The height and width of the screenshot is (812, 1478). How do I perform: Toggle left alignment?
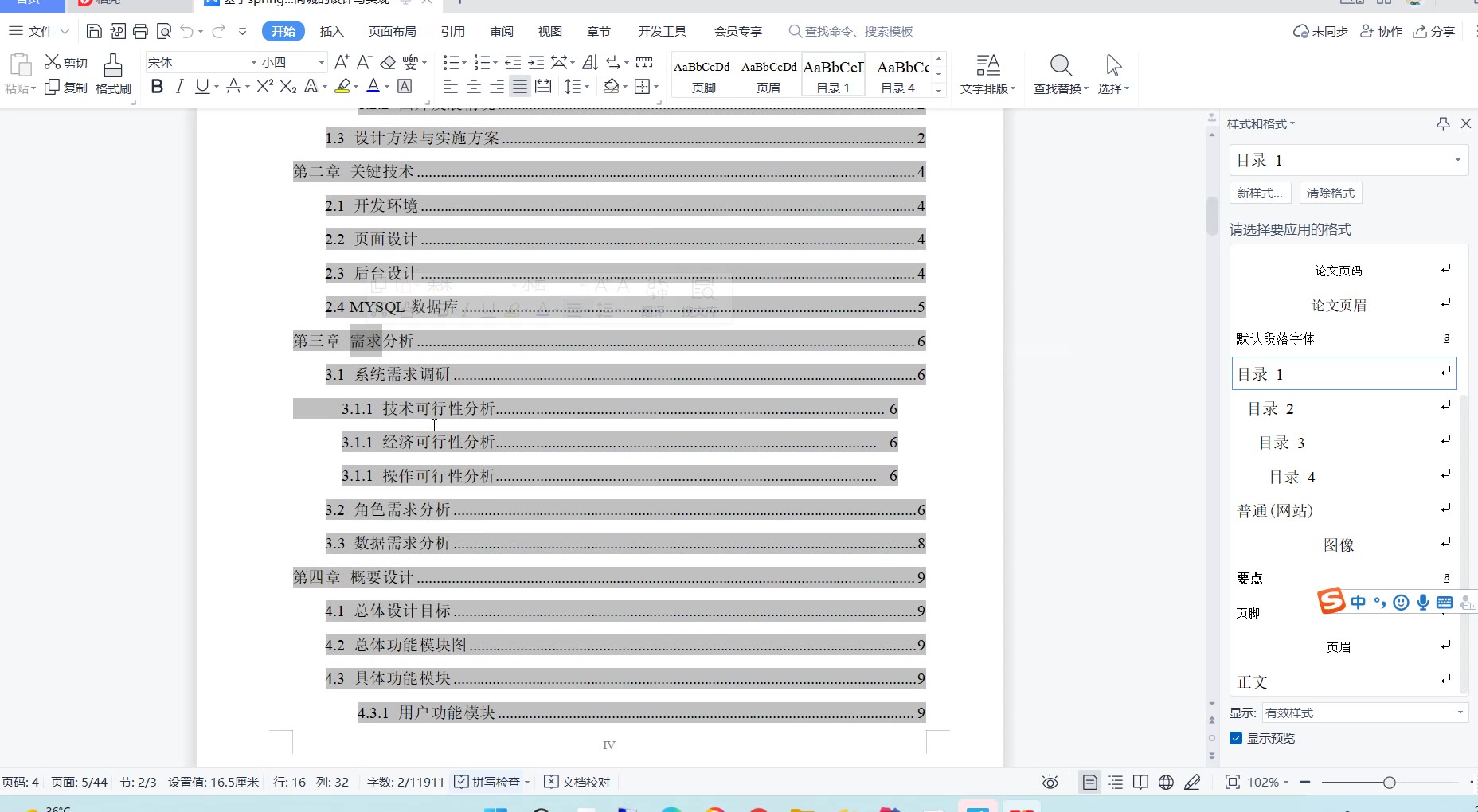click(x=451, y=87)
